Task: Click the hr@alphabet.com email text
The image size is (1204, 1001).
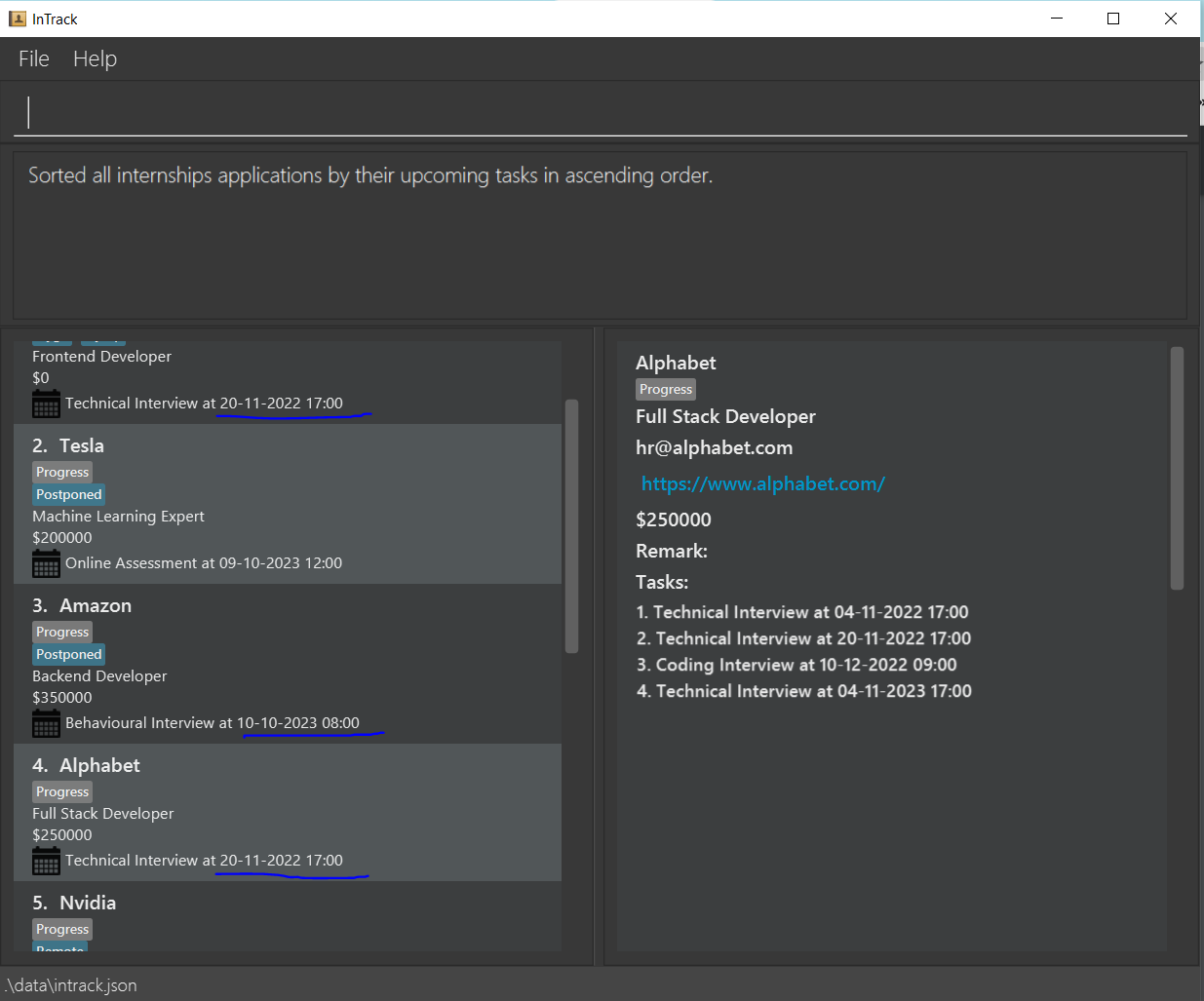Action: click(715, 448)
